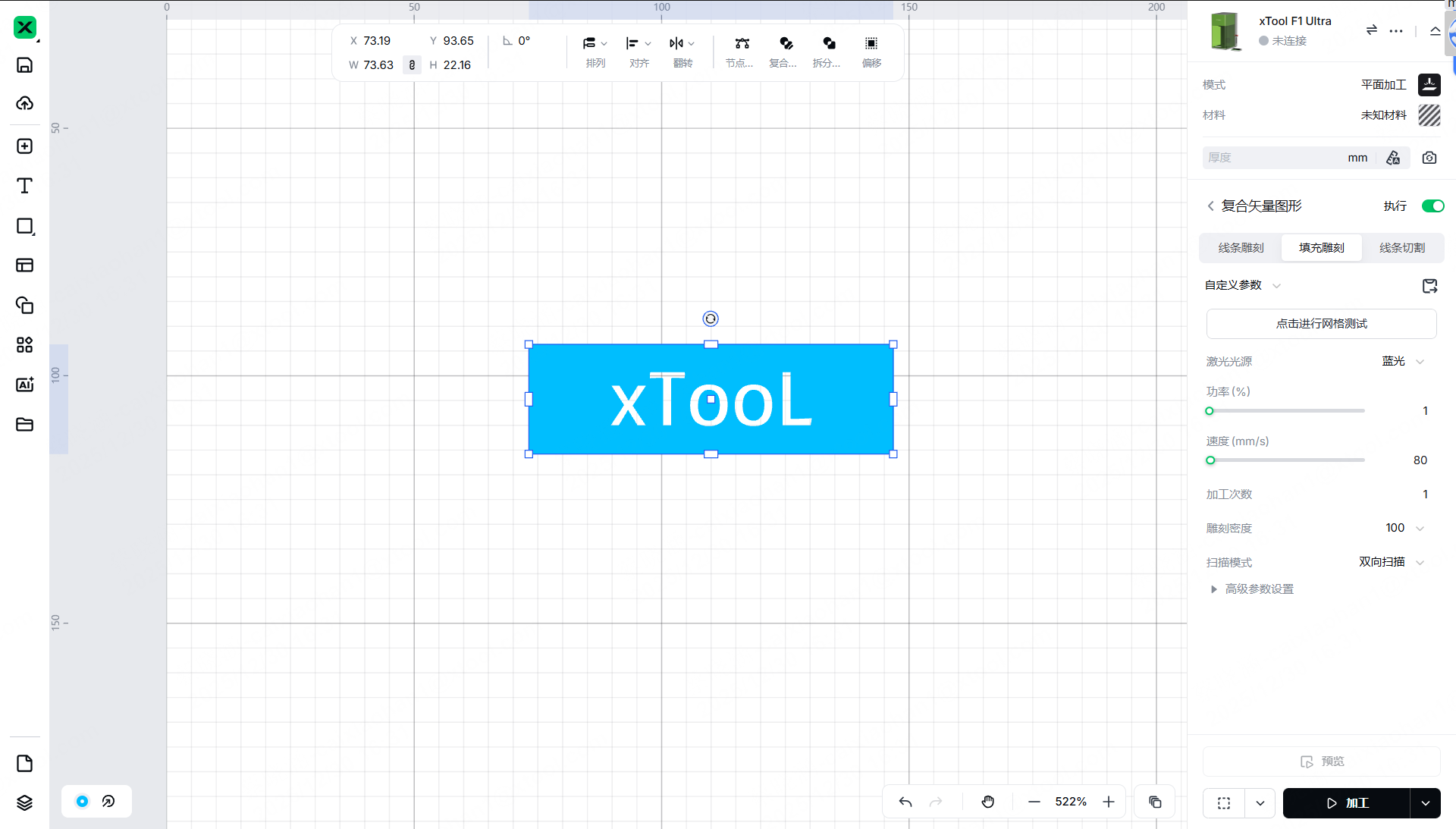
Task: Click the undo arrow icon
Action: click(x=905, y=802)
